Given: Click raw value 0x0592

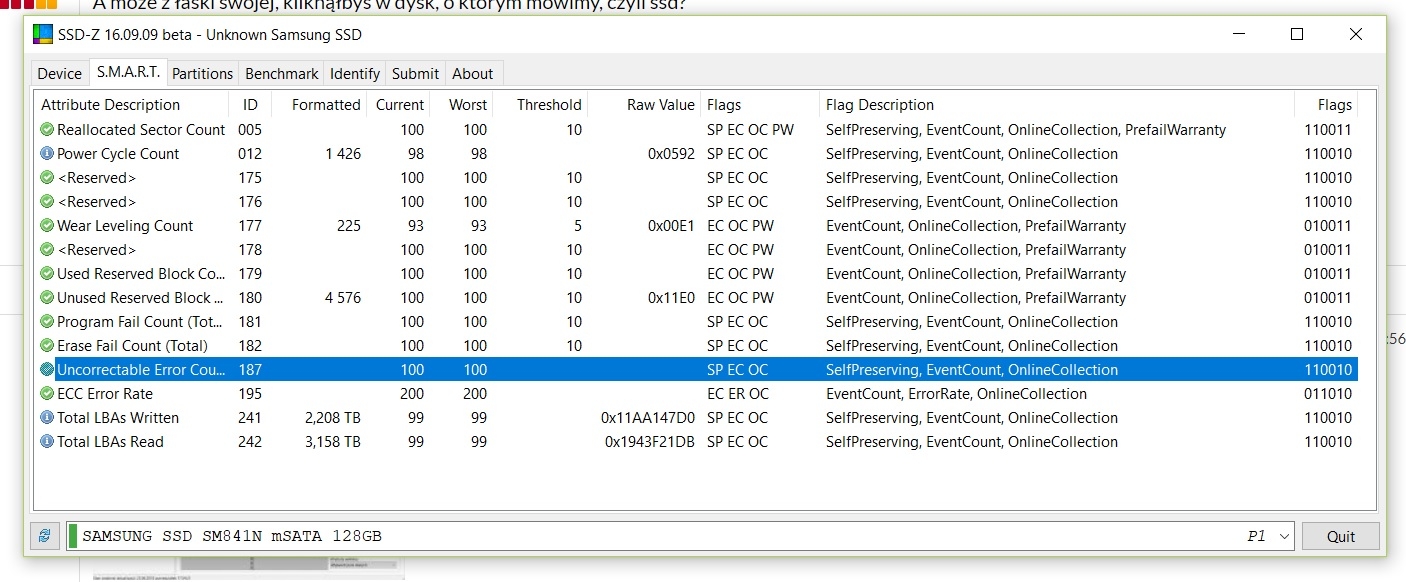Looking at the screenshot, I should (x=671, y=154).
